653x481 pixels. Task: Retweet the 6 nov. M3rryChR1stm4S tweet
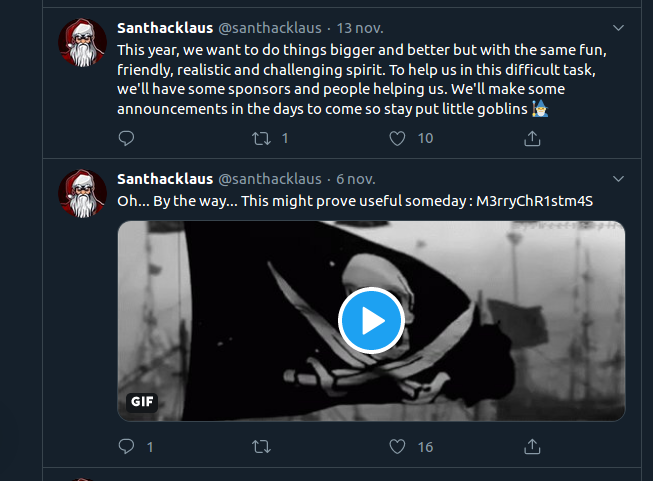click(261, 446)
